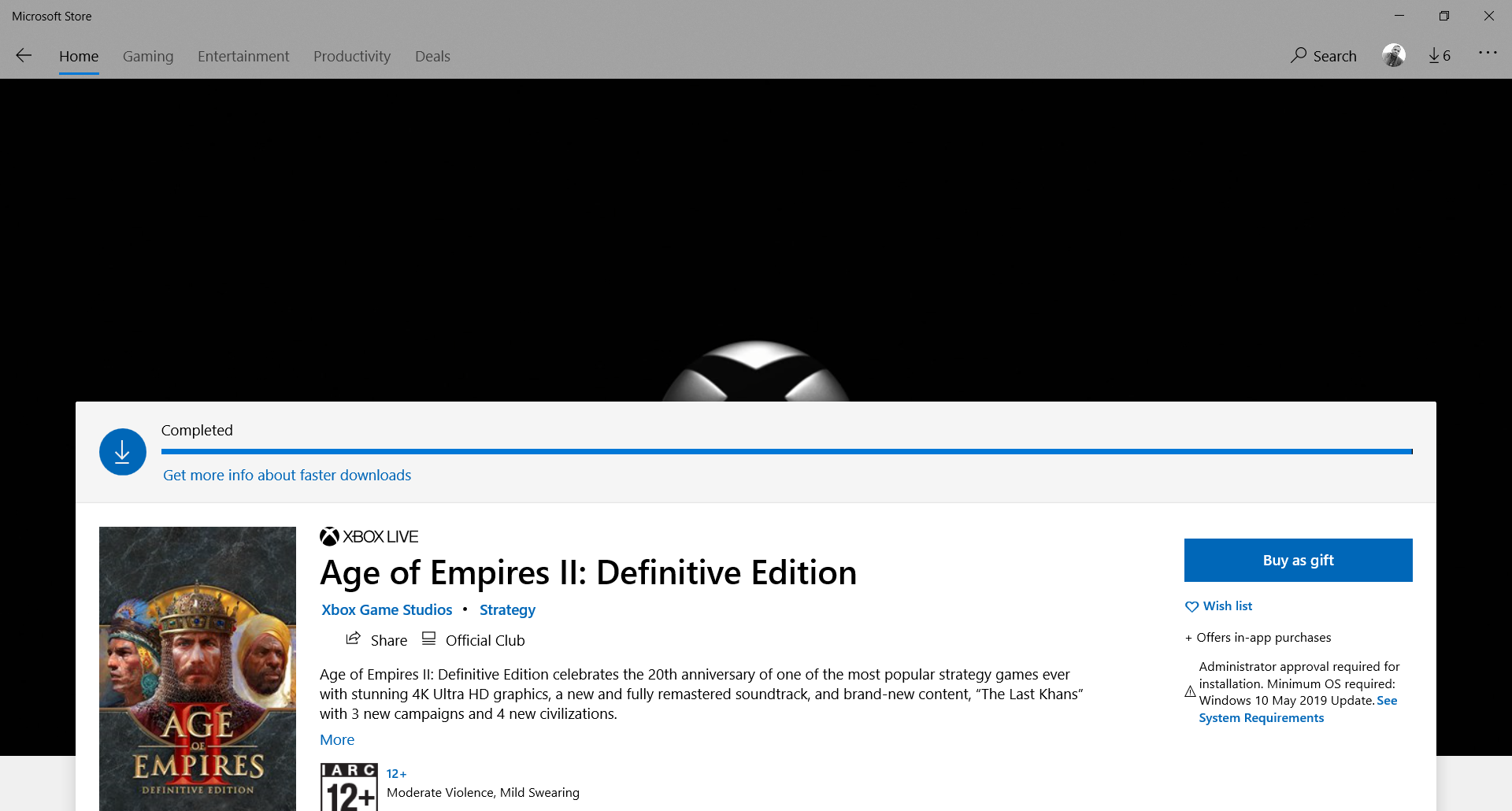Click the blue download circle icon
Image resolution: width=1512 pixels, height=811 pixels.
point(123,452)
